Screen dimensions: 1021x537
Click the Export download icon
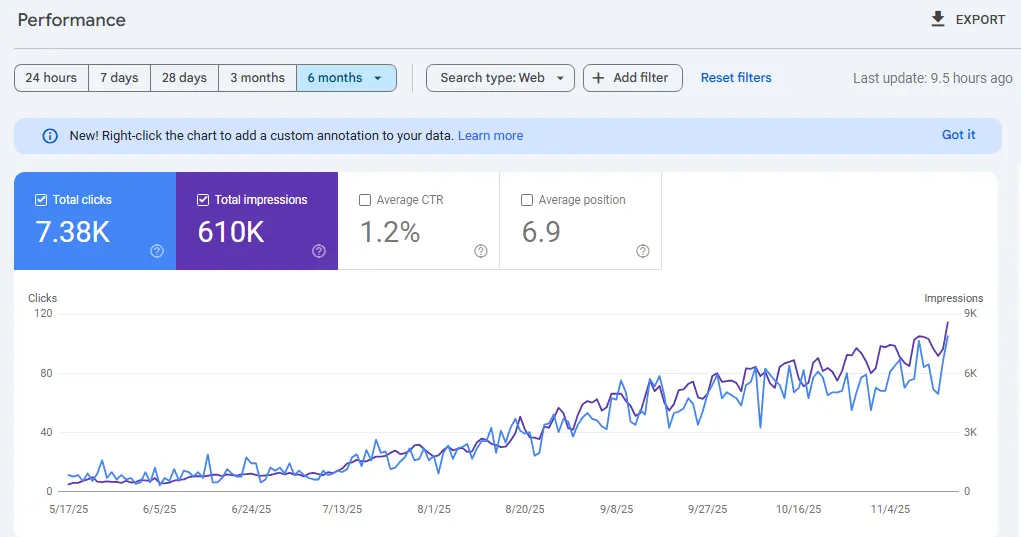937,19
